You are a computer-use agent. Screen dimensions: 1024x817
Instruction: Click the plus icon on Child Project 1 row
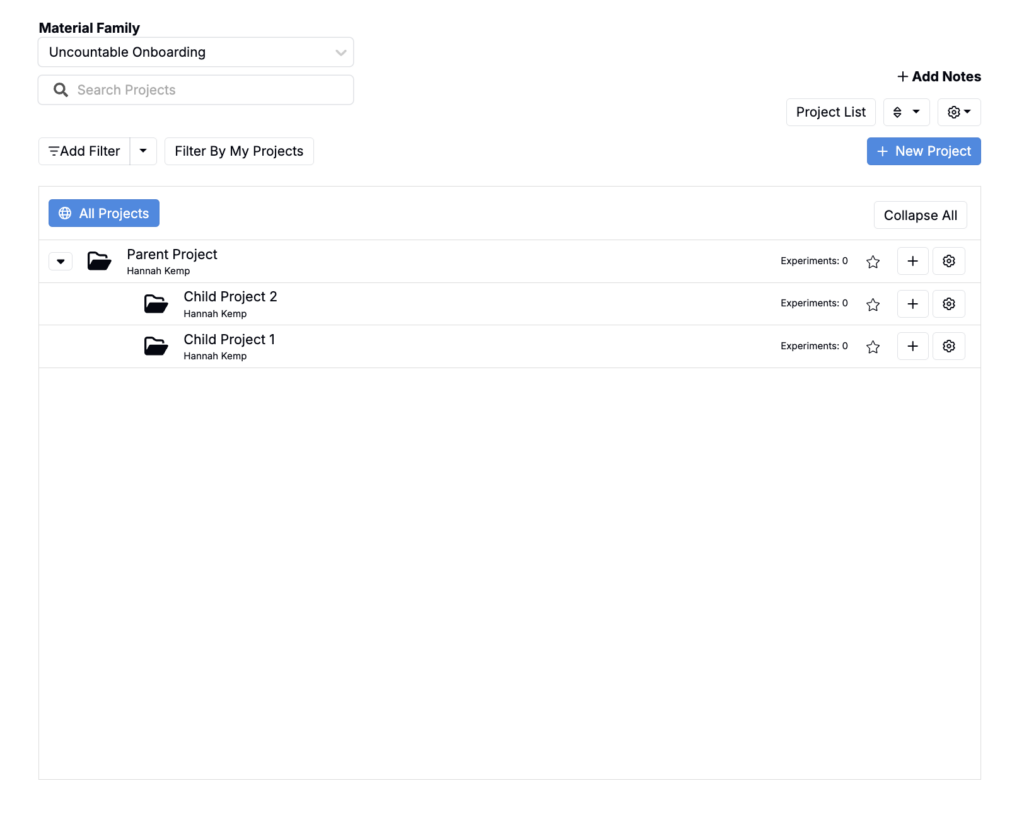coord(912,346)
